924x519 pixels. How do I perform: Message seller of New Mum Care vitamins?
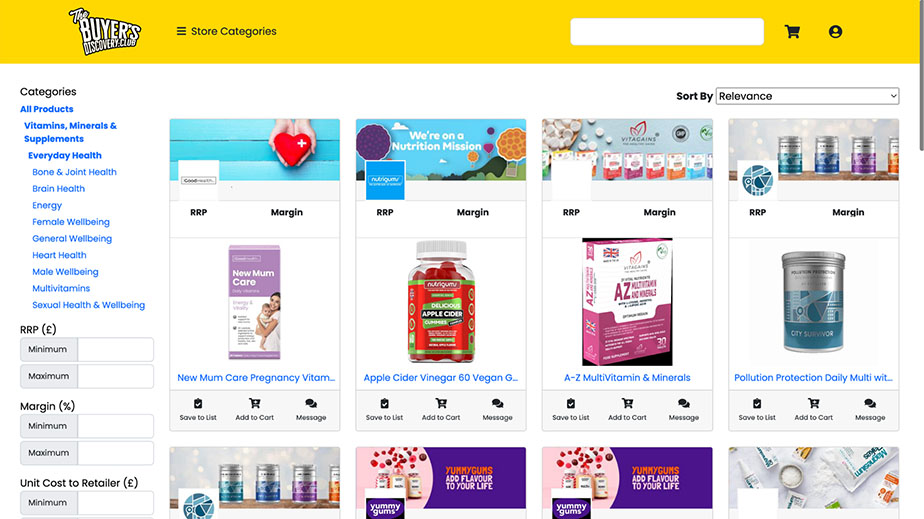click(x=311, y=409)
